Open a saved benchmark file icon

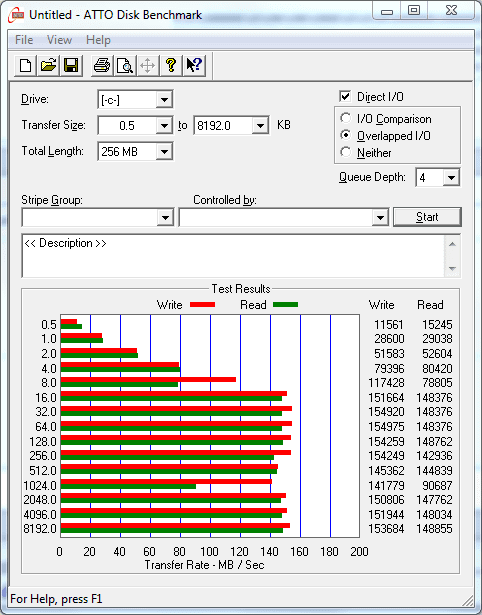48,65
